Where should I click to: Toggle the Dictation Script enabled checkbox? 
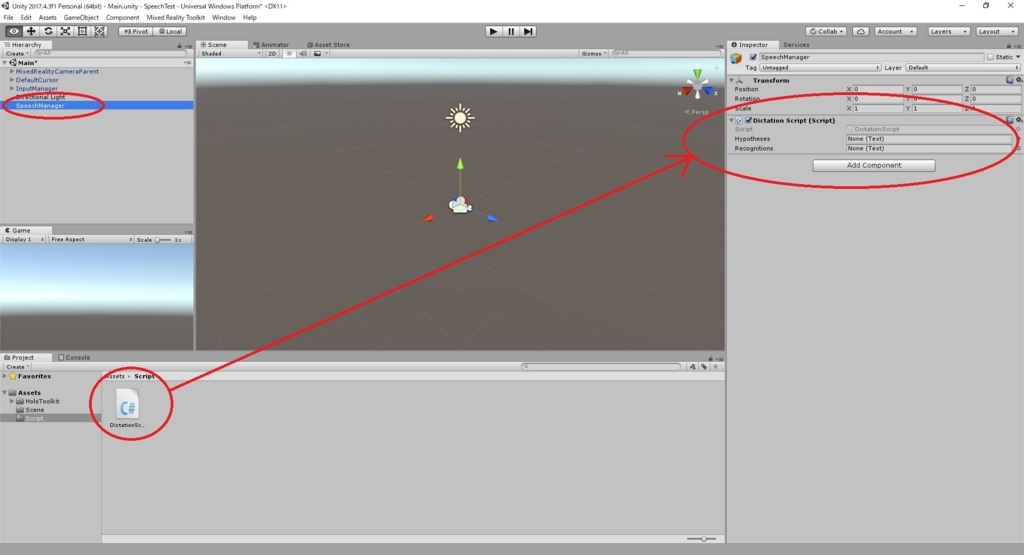(748, 120)
